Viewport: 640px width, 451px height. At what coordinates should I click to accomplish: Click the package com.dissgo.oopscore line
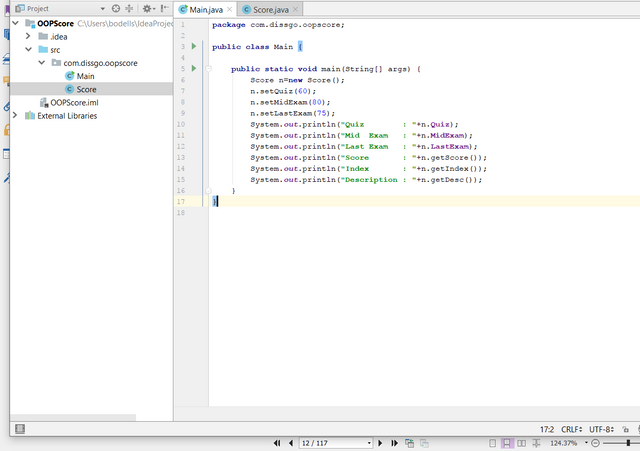point(278,25)
